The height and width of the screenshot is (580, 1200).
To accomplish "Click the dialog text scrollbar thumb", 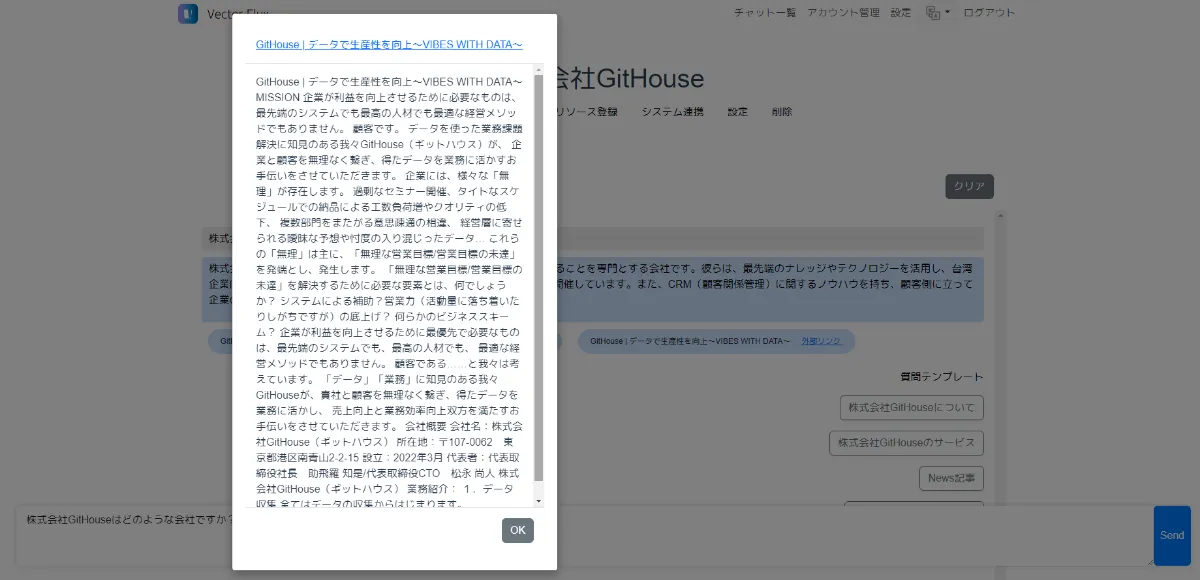I will pyautogui.click(x=539, y=280).
